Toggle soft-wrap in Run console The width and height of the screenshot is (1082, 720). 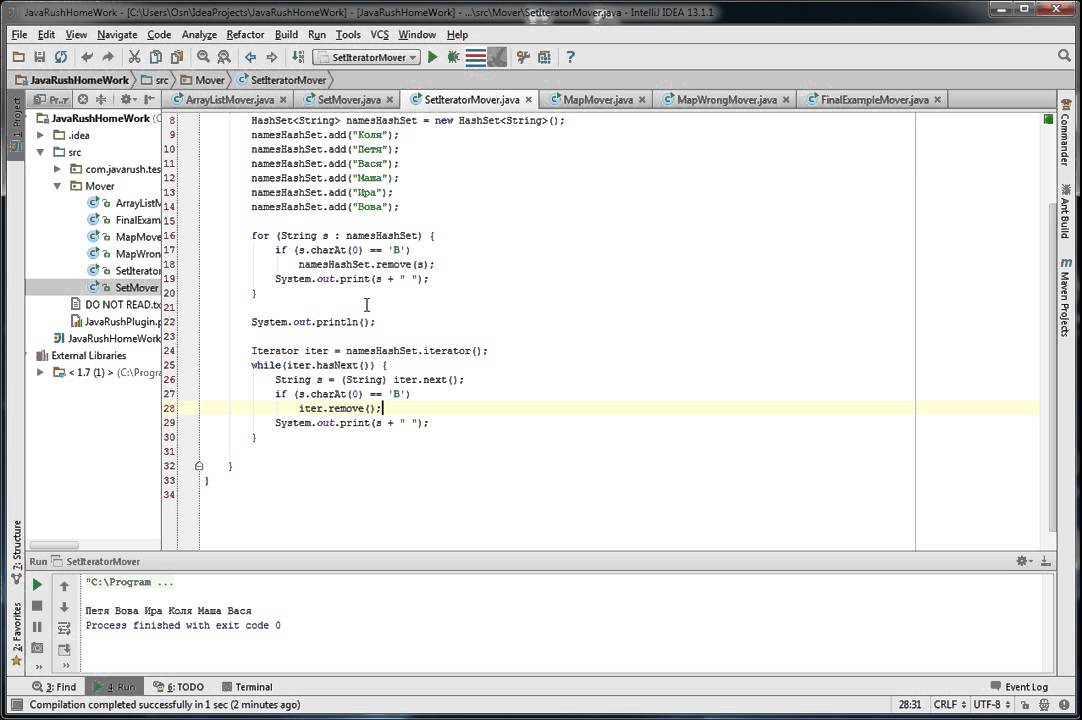coord(64,628)
